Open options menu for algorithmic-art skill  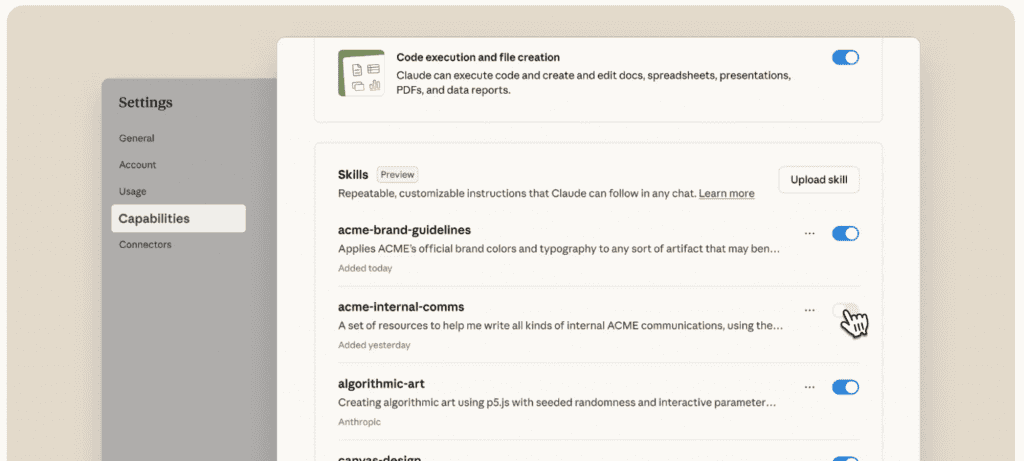pos(810,387)
